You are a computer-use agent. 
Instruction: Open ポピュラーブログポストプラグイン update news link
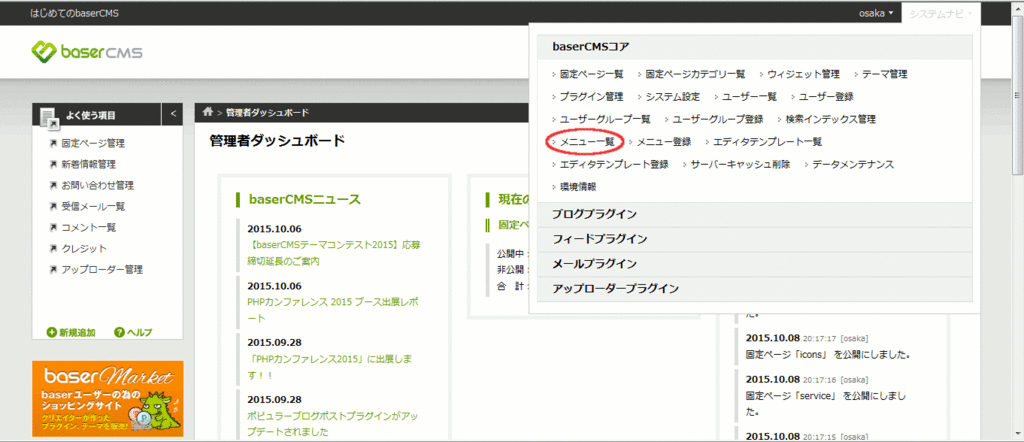pos(333,424)
